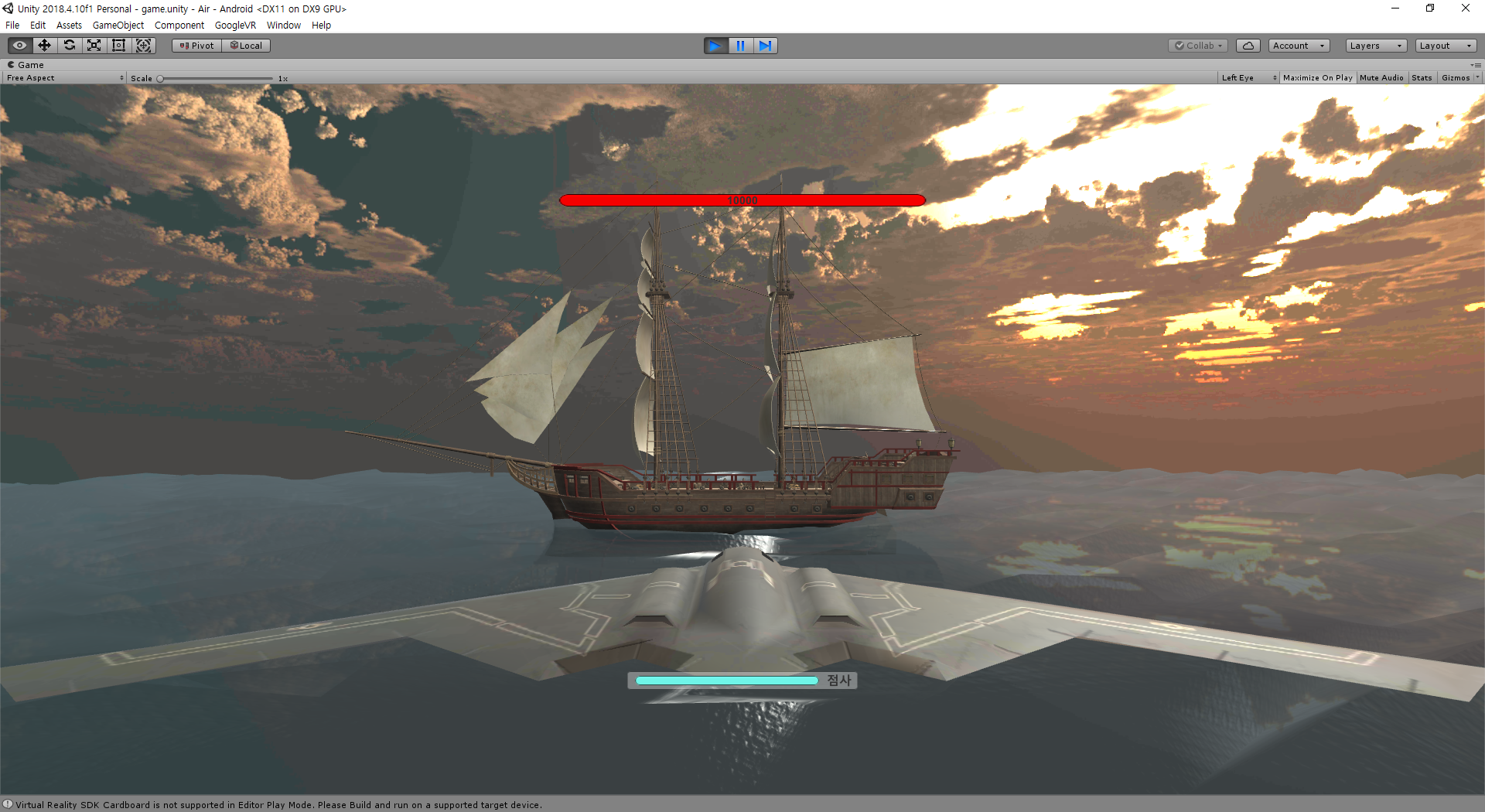Image resolution: width=1485 pixels, height=812 pixels.
Task: Select the Rotate tool
Action: pos(69,45)
